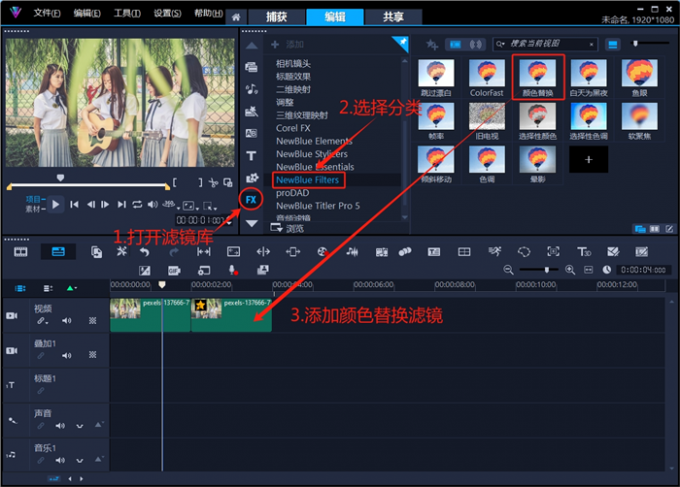Click the pin icon in library panel

pyautogui.click(x=402, y=42)
